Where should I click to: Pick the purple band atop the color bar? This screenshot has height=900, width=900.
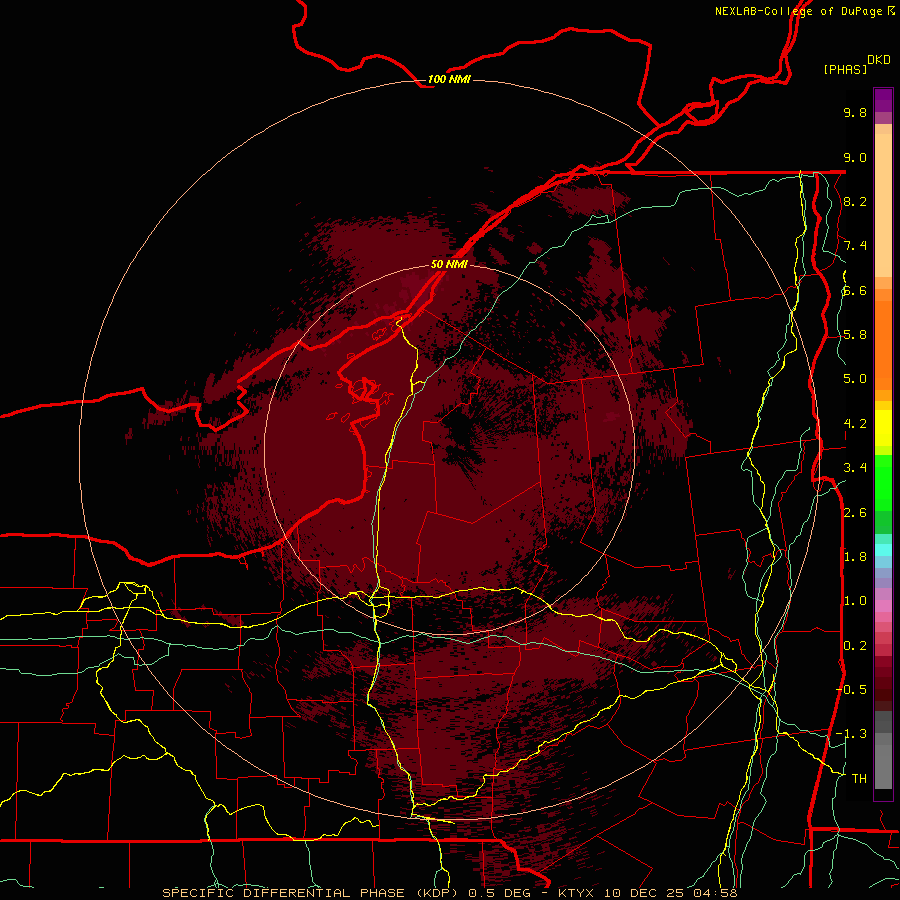coord(883,100)
